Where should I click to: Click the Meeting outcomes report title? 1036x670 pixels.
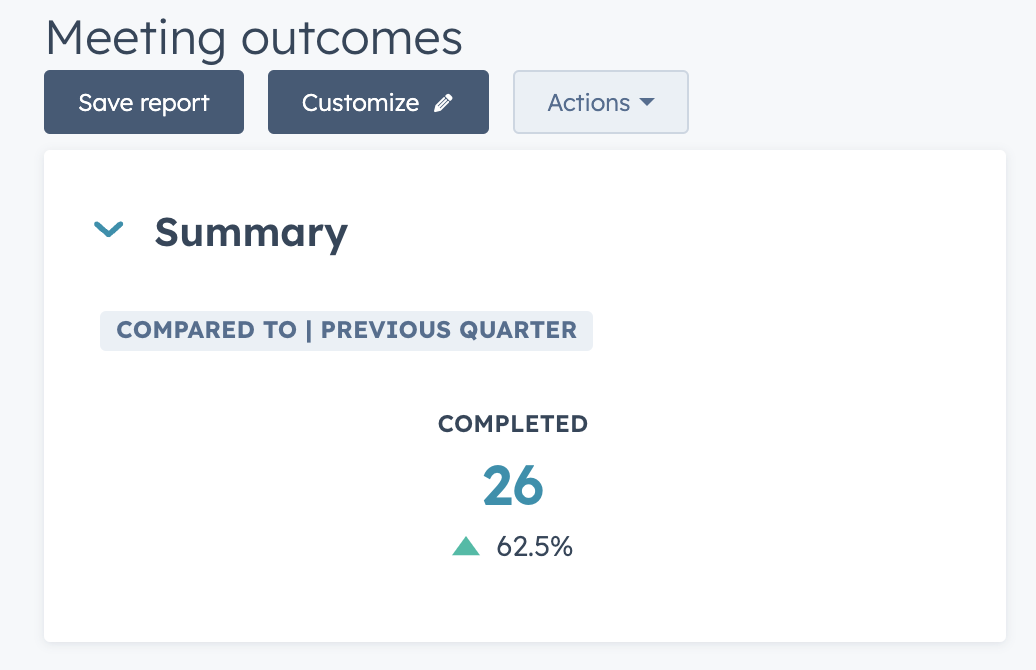point(254,38)
